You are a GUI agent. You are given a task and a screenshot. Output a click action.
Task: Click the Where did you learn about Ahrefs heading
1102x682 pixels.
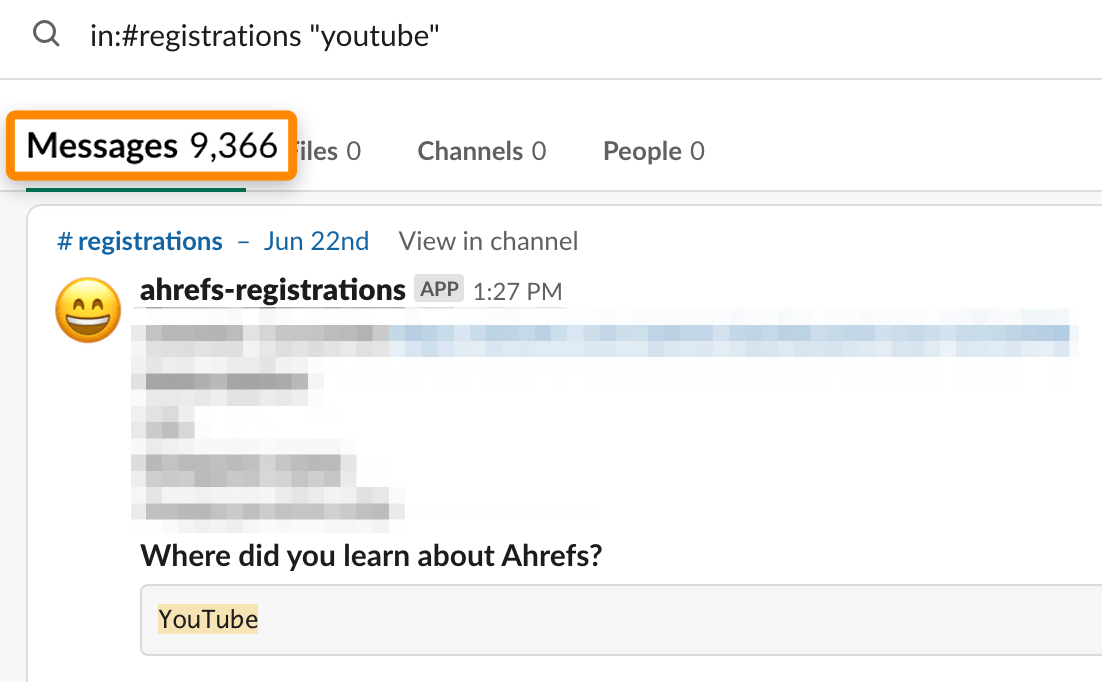coord(371,555)
